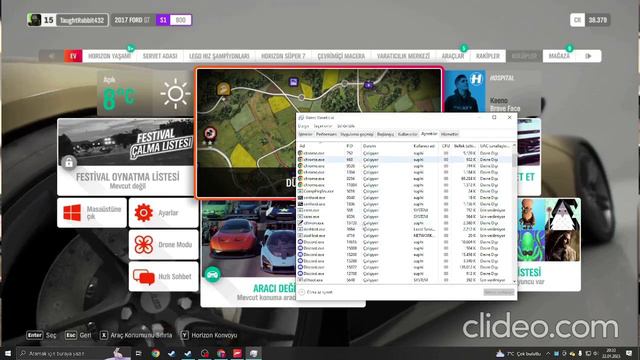Open the Uygulama geçmişi tab
The image size is (640, 360).
pyautogui.click(x=357, y=134)
